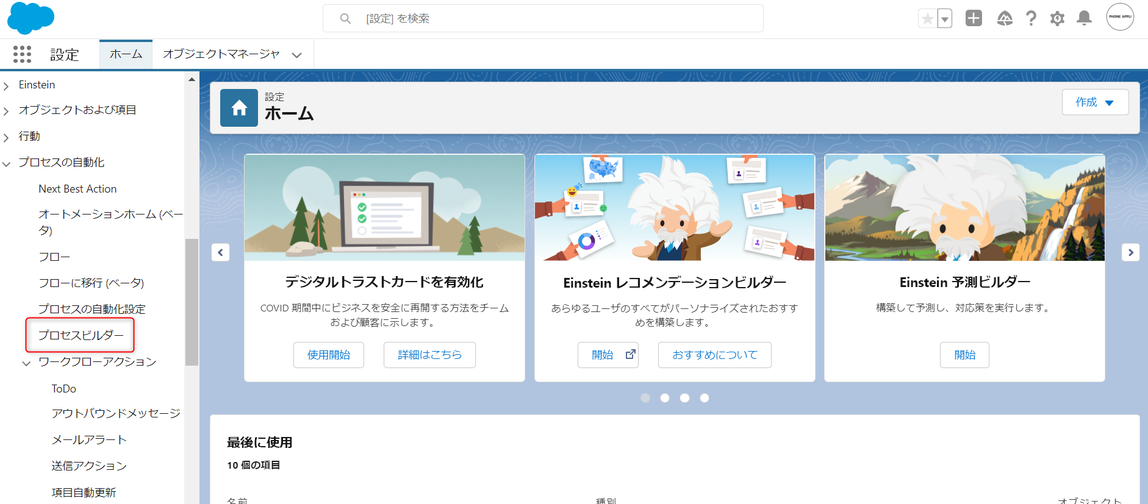1148x504 pixels.
Task: Collapse the プロセスの自動化 tree node
Action: [7, 163]
